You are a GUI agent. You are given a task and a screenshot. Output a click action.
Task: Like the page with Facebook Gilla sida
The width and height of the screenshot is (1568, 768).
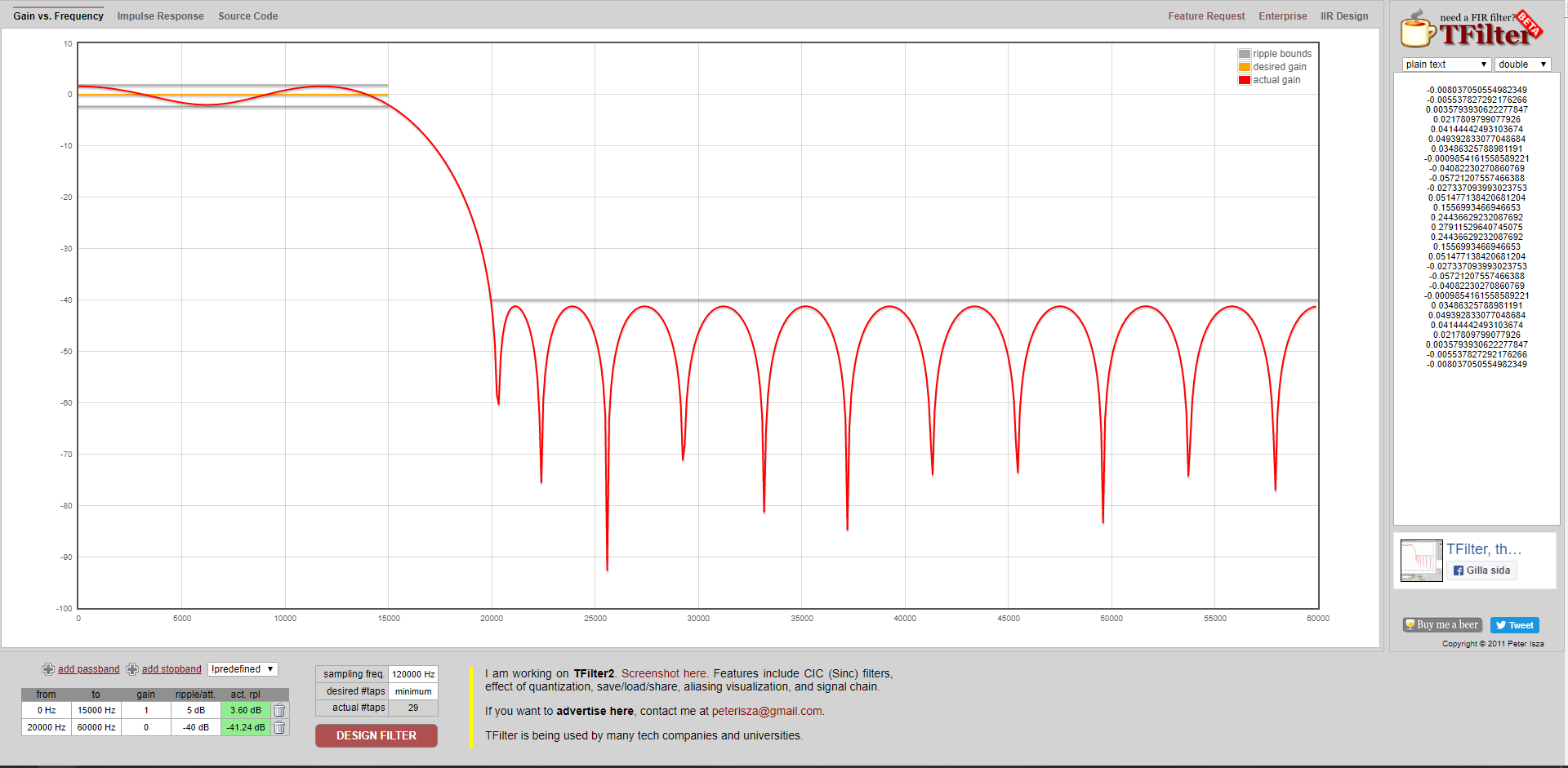tap(1481, 570)
